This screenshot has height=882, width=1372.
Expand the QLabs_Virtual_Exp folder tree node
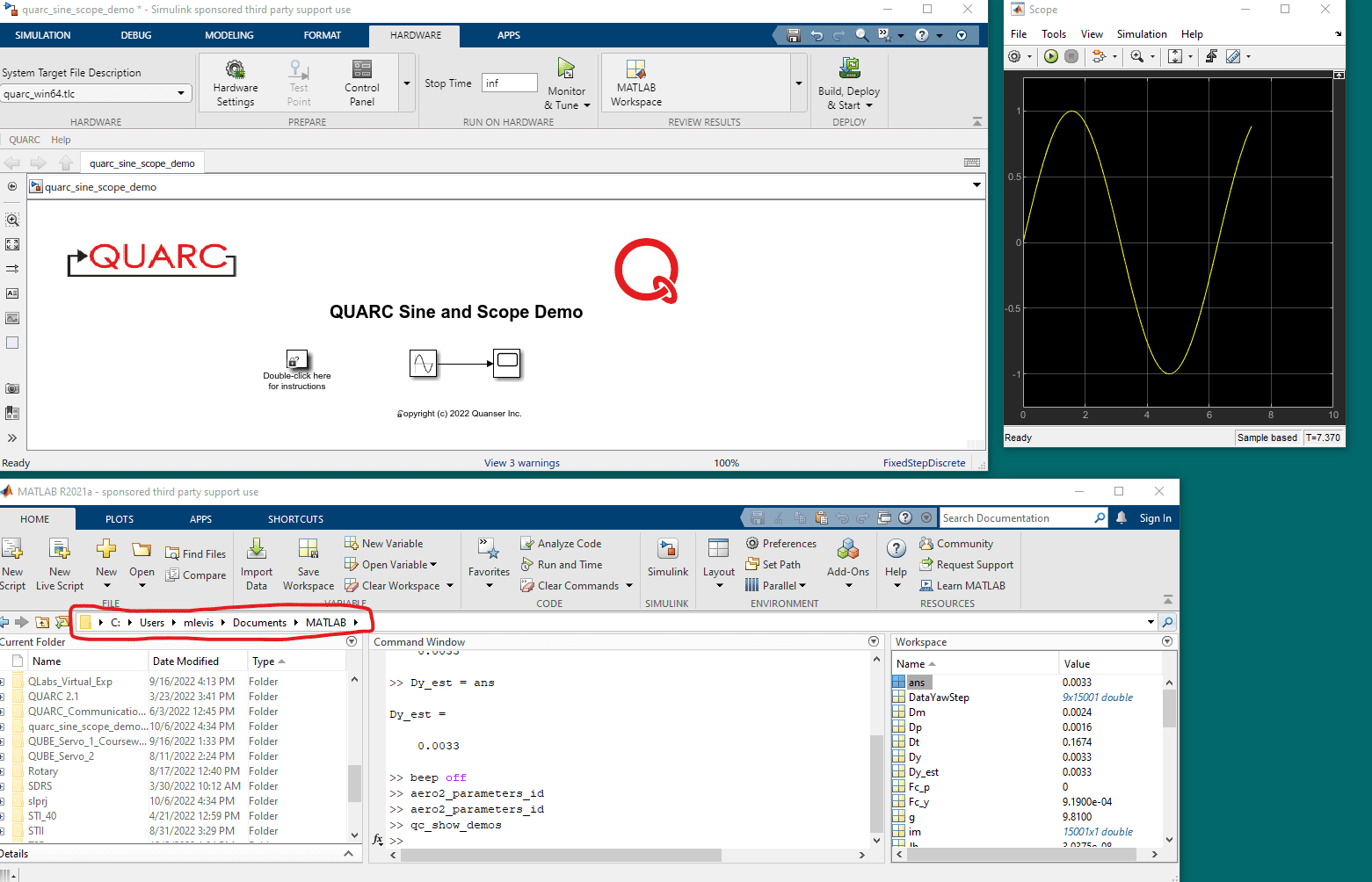tap(3, 682)
